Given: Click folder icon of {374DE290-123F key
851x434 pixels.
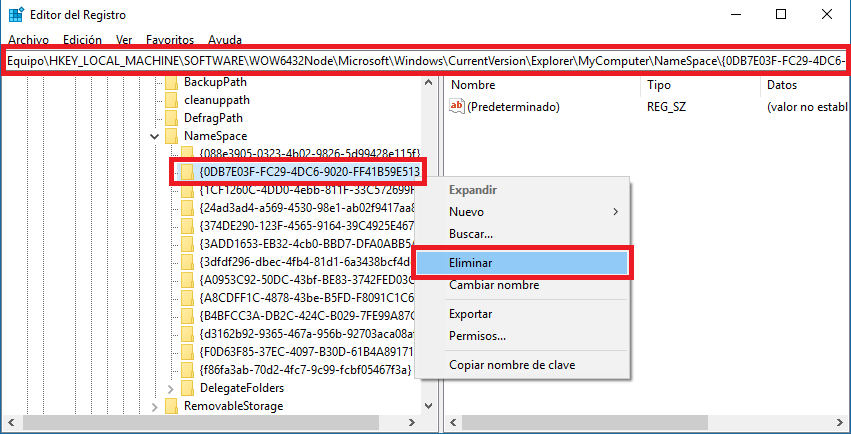Looking at the screenshot, I should [x=187, y=226].
